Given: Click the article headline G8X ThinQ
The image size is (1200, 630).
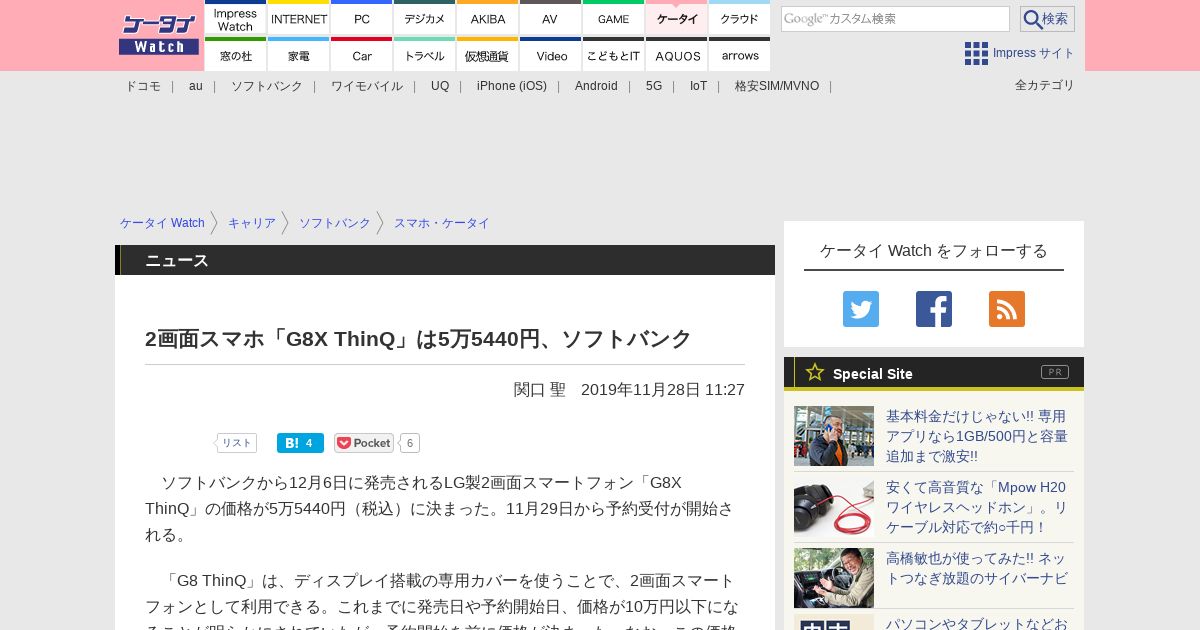Looking at the screenshot, I should pyautogui.click(x=418, y=339).
